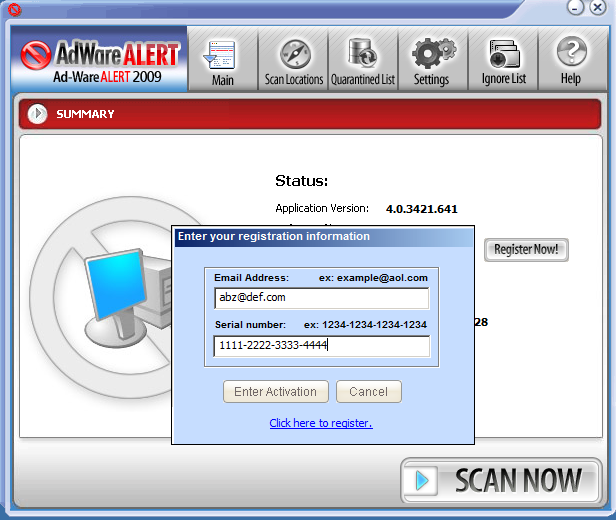Open the Ignore List icon

(504, 54)
